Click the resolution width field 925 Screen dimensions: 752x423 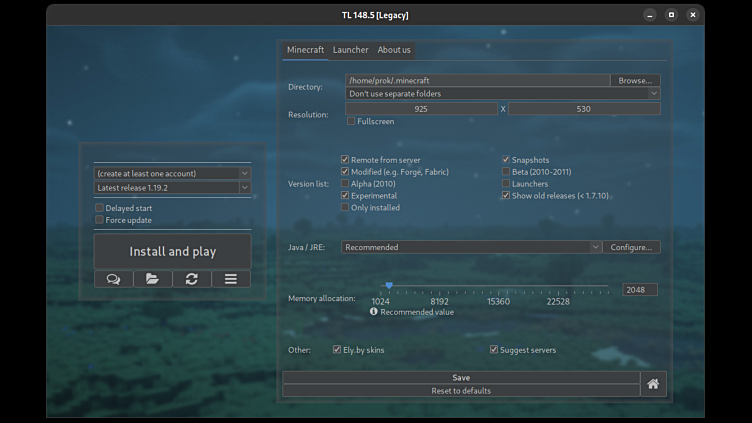(421, 109)
